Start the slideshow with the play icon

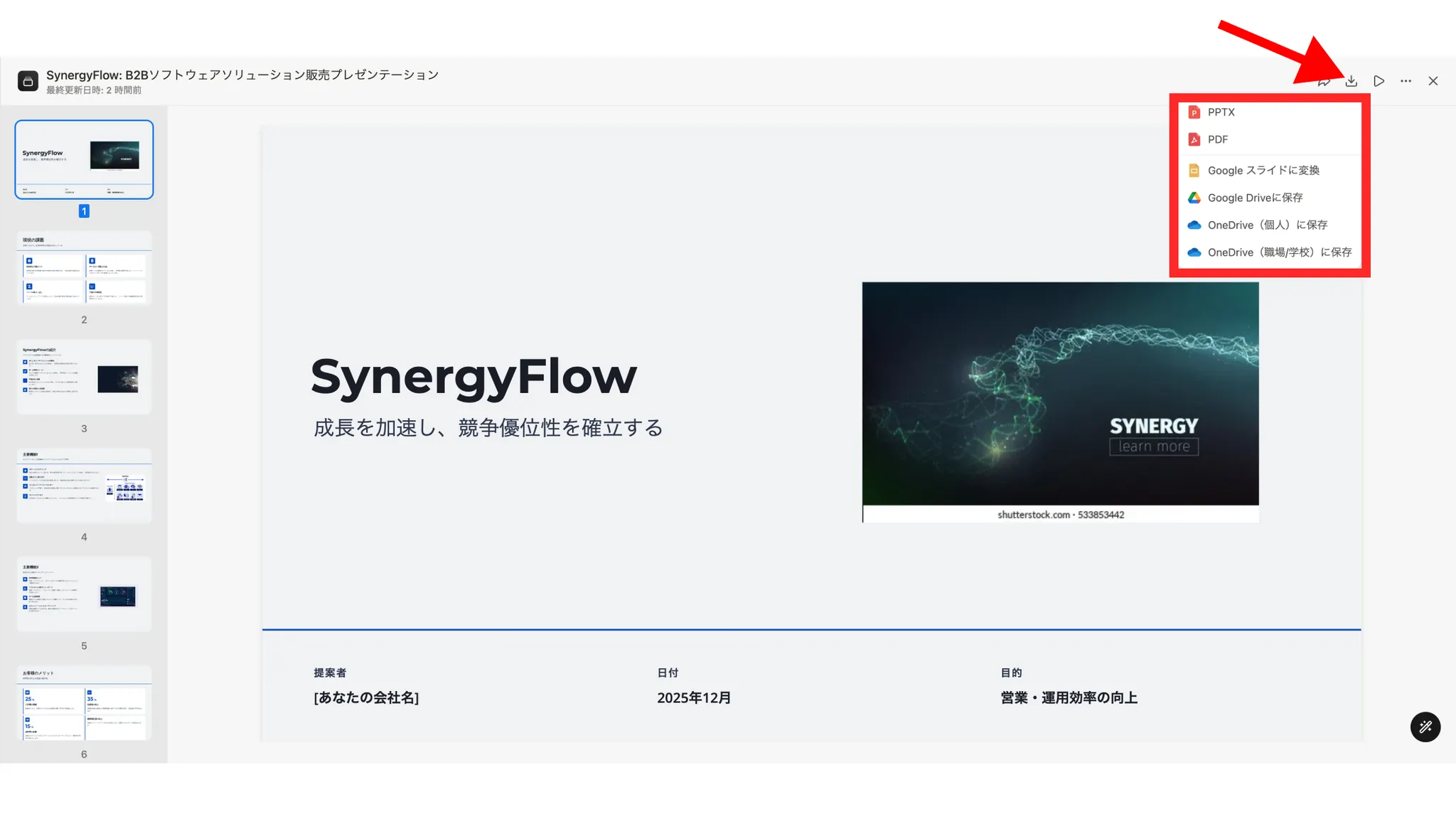(x=1379, y=81)
